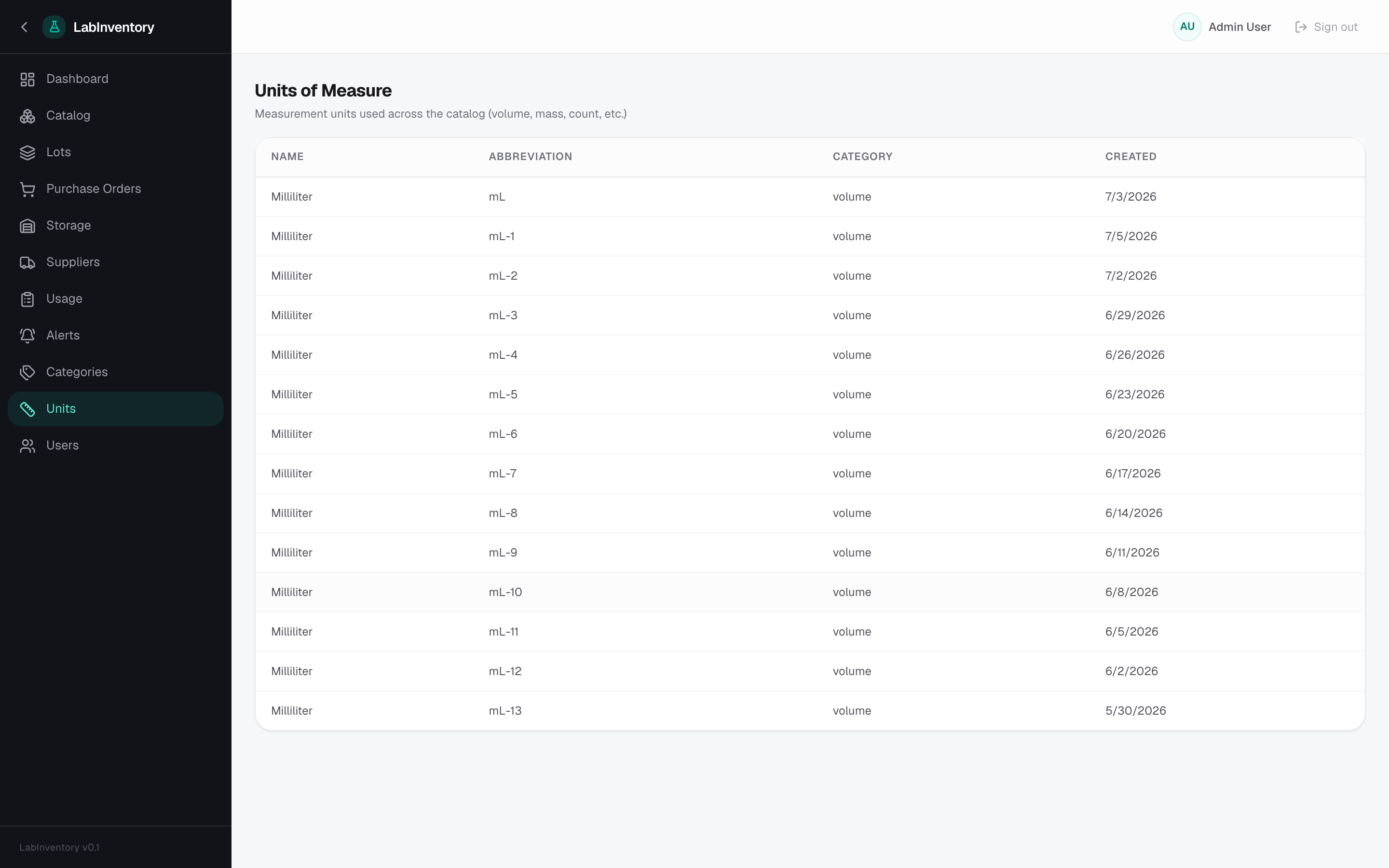Click the CREATED column header
The width and height of the screenshot is (1389, 868).
[1130, 157]
